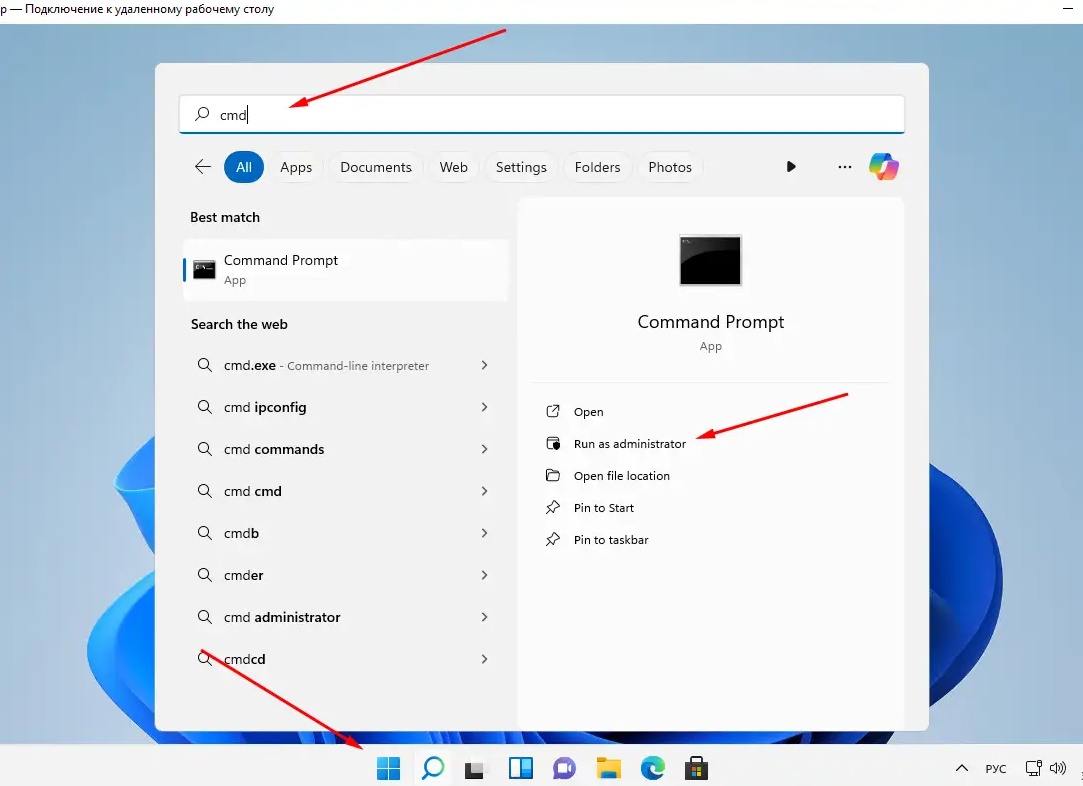
Task: Open Microsoft Store from the taskbar
Action: (x=696, y=768)
